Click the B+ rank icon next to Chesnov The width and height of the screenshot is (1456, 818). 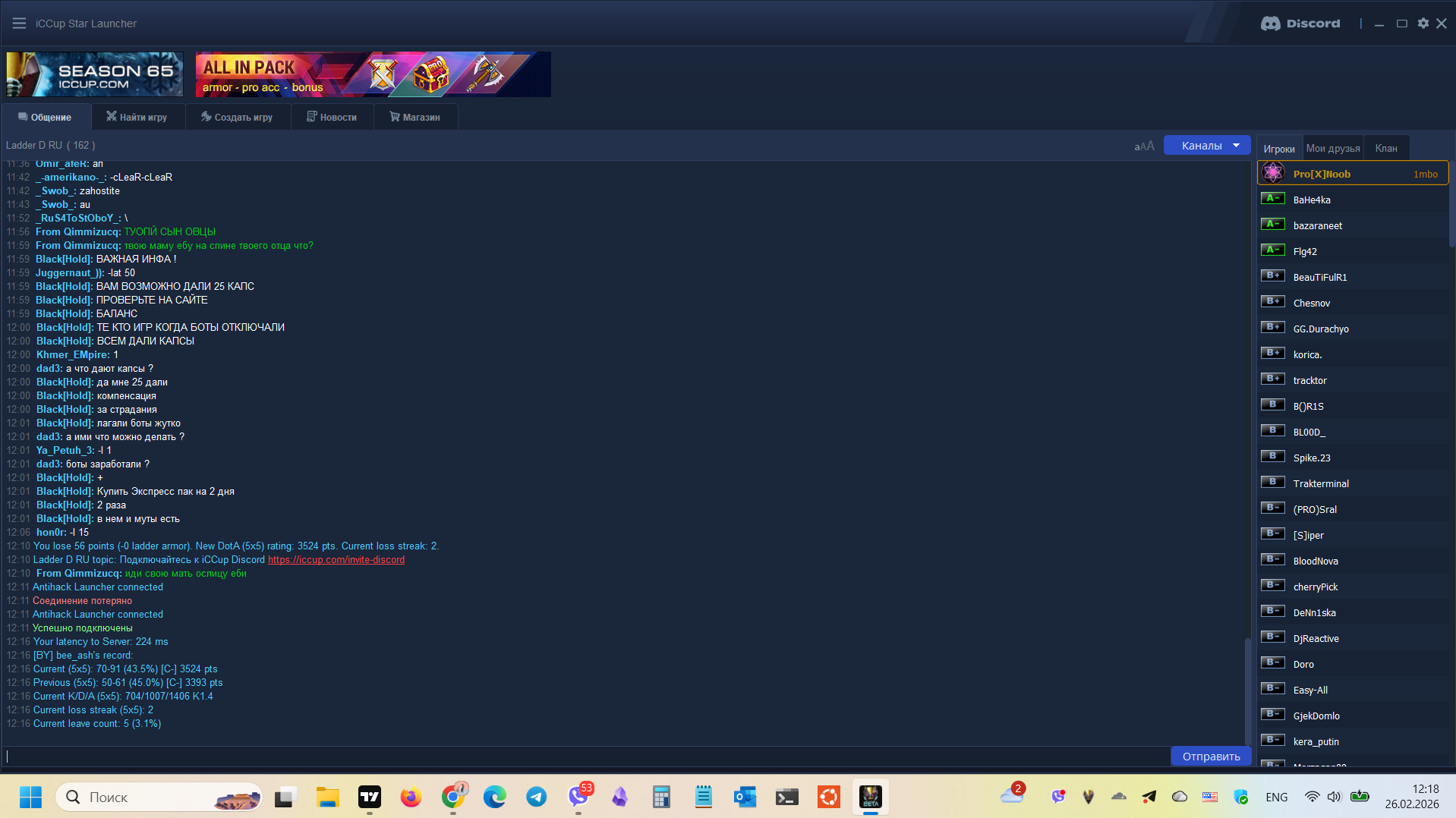[1273, 302]
